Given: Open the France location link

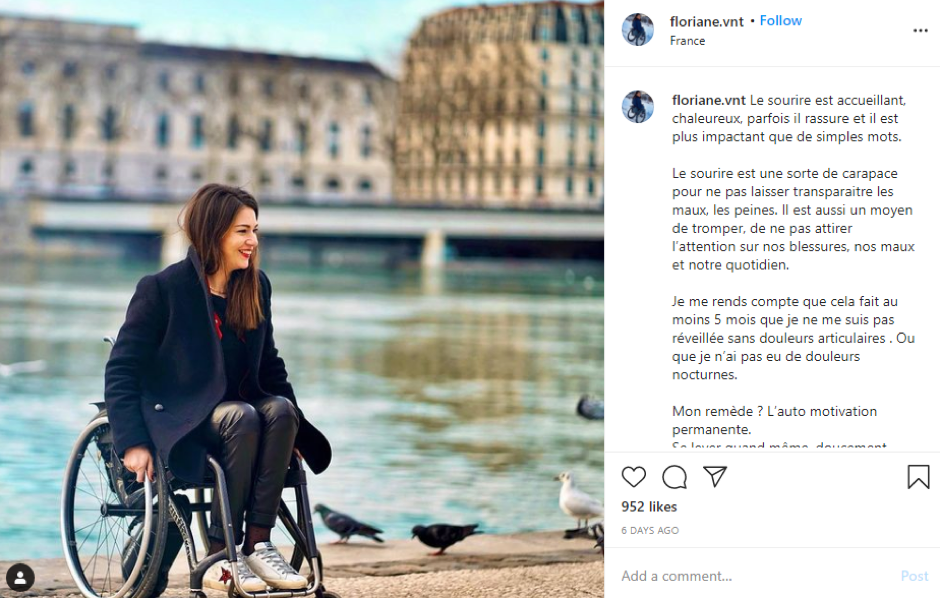Looking at the screenshot, I should tap(687, 41).
